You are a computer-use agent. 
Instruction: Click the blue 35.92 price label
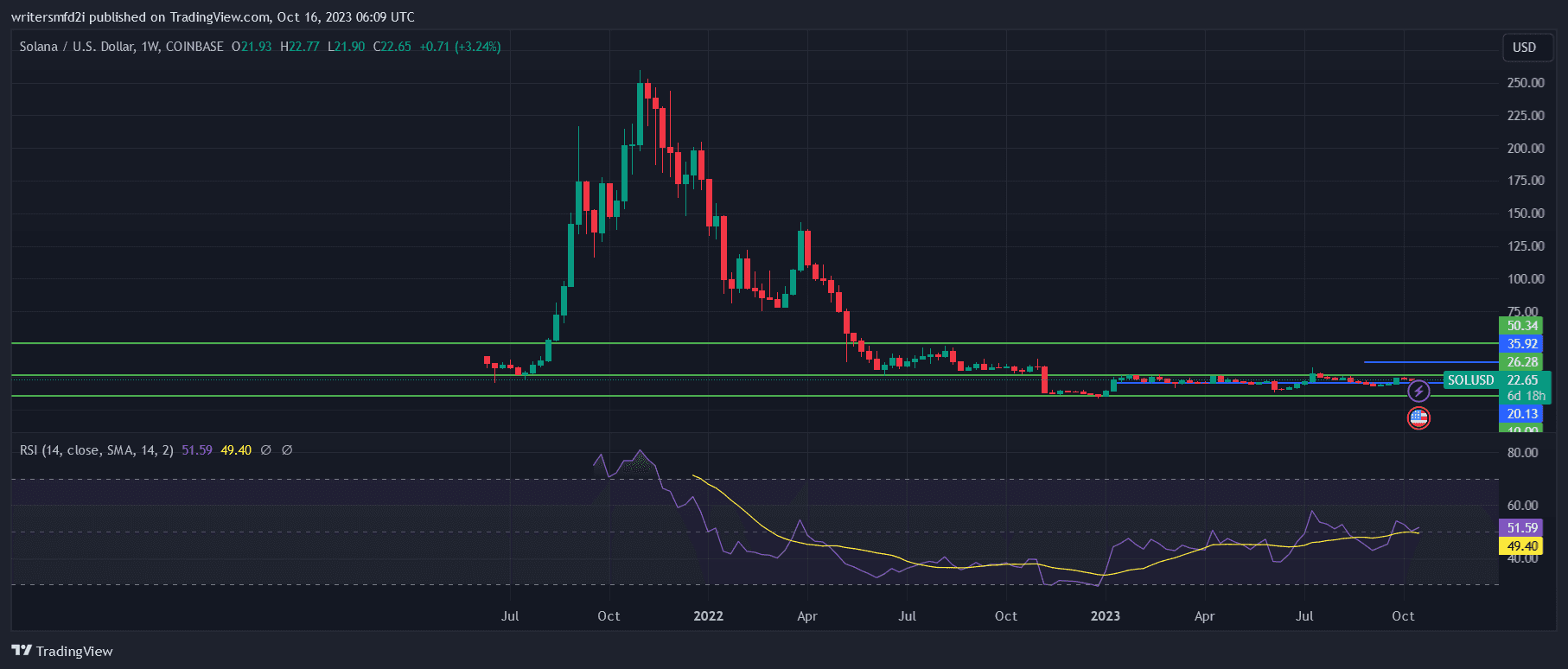[1521, 344]
